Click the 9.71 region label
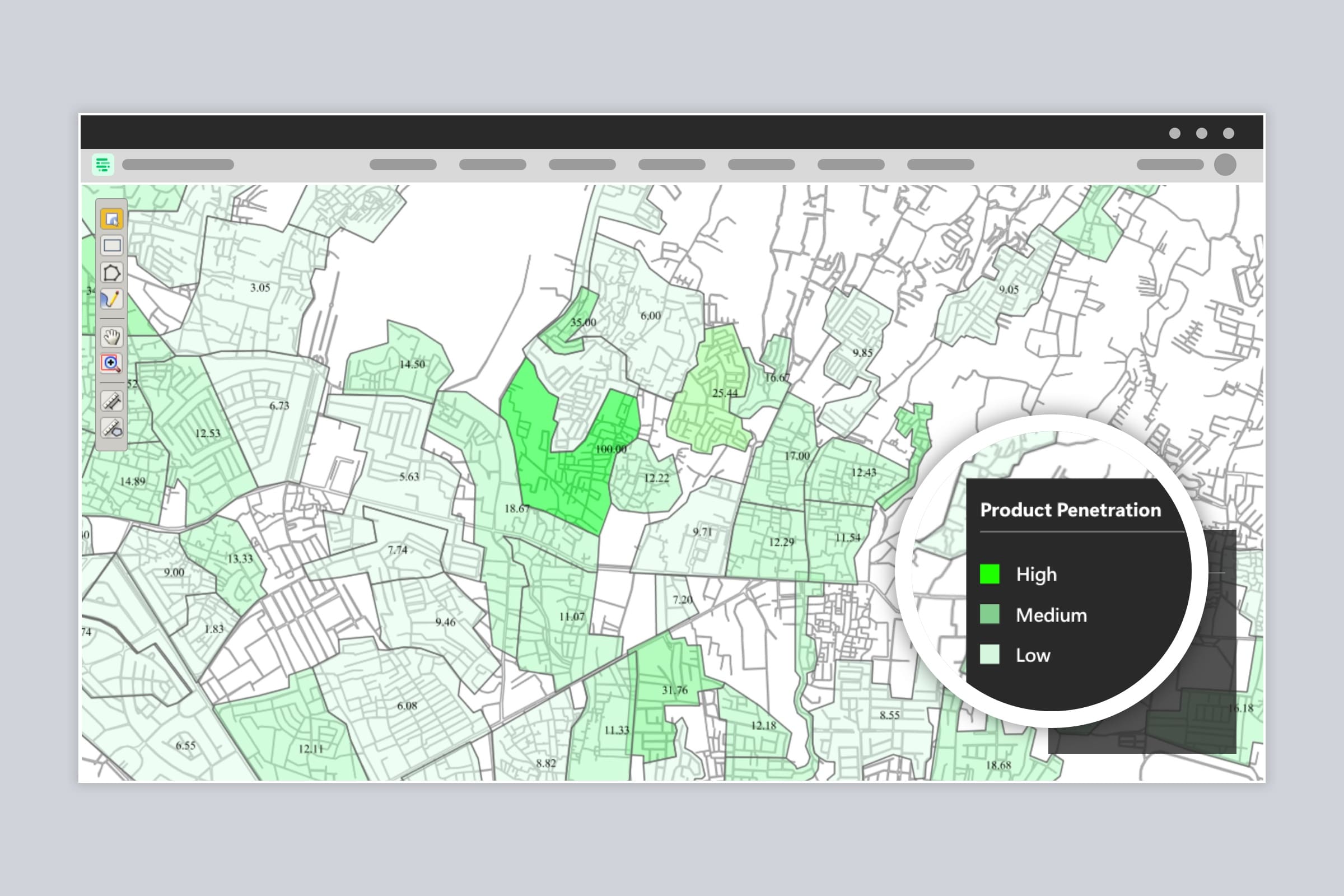 click(703, 531)
